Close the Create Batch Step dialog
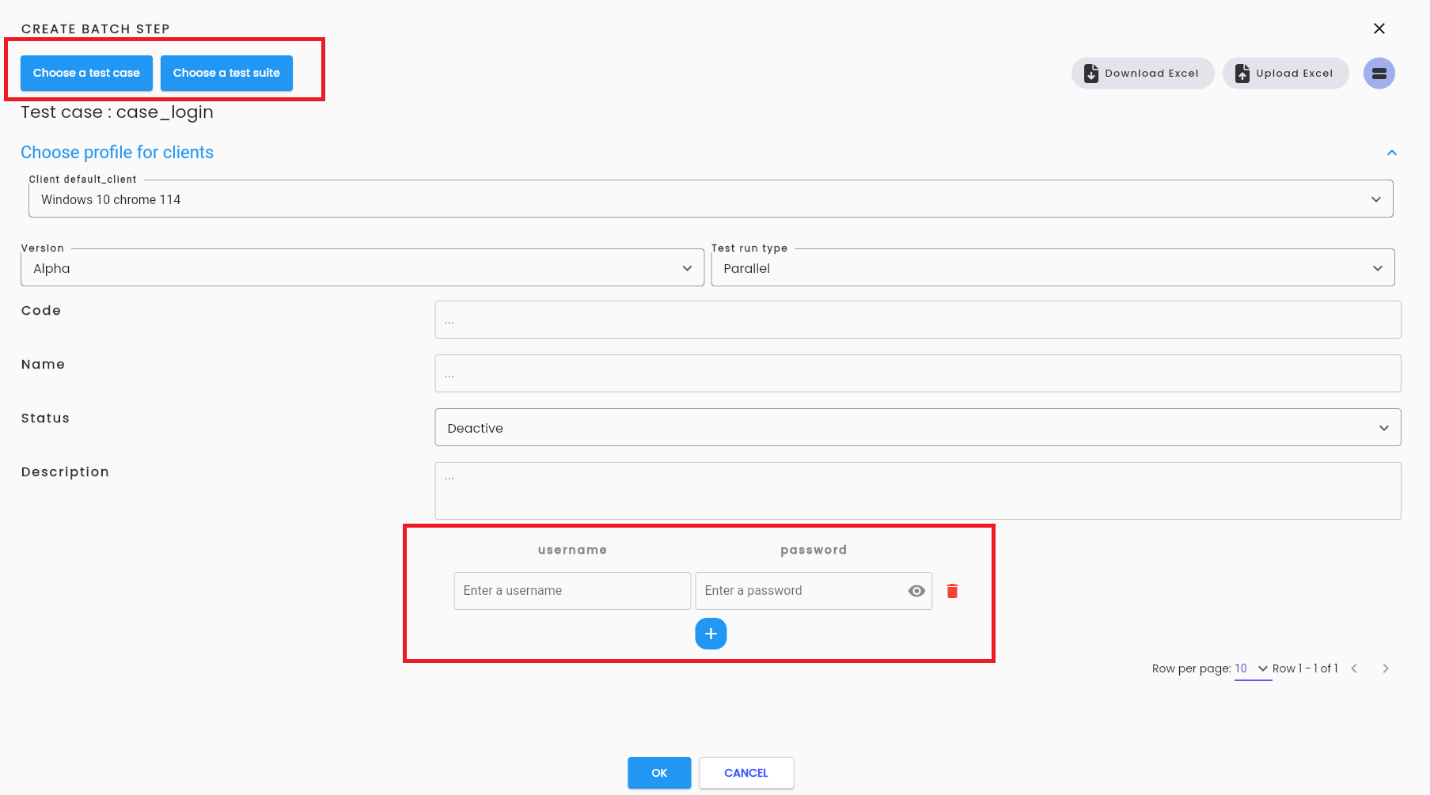The height and width of the screenshot is (795, 1430). tap(1379, 29)
